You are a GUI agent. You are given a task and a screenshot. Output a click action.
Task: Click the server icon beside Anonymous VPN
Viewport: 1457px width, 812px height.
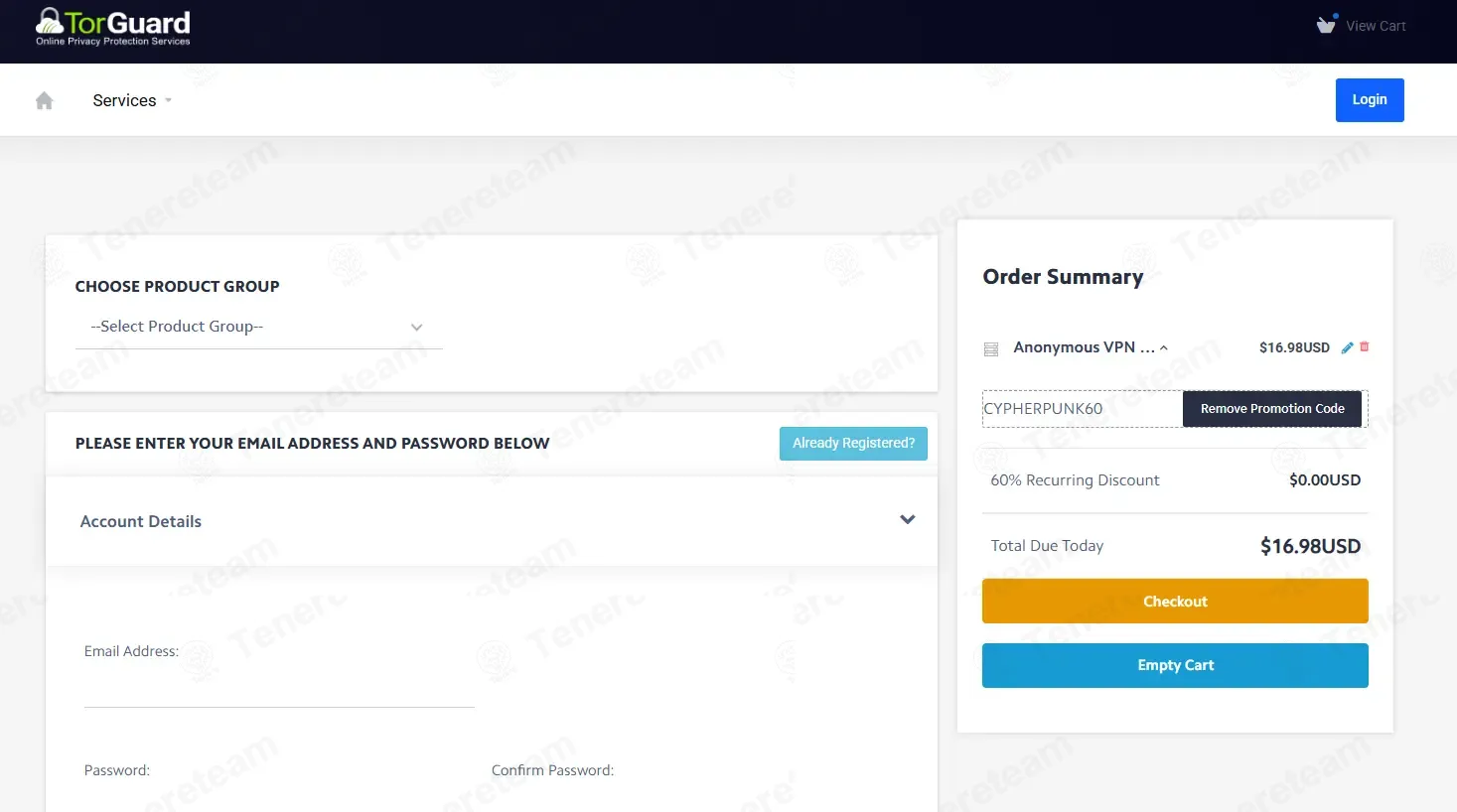[990, 348]
